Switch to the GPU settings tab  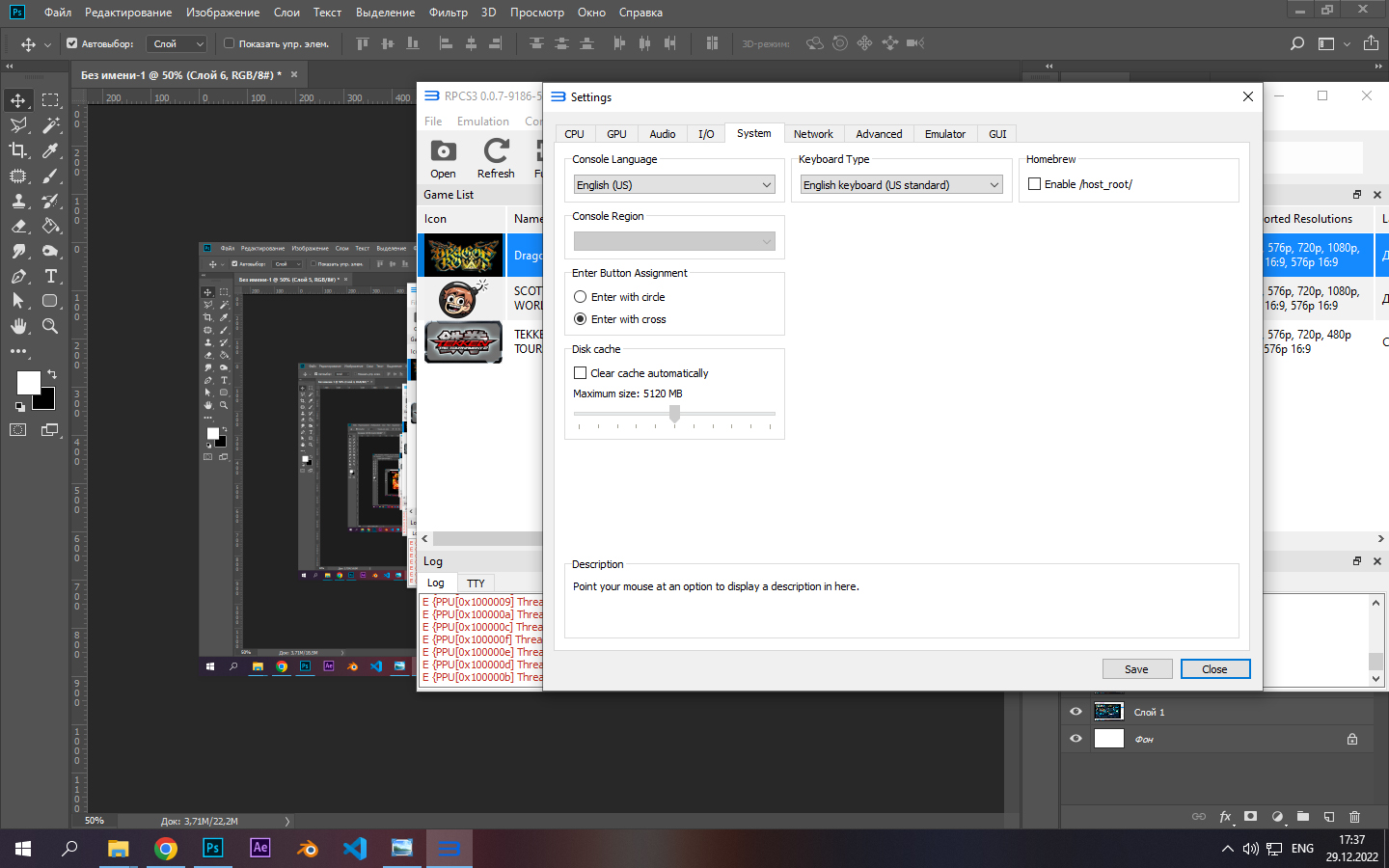click(616, 134)
